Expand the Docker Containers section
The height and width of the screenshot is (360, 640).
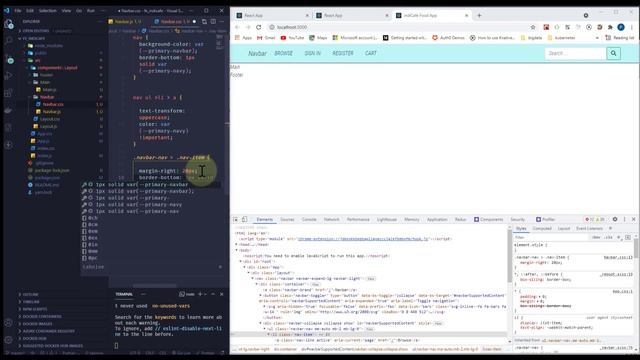point(42,316)
